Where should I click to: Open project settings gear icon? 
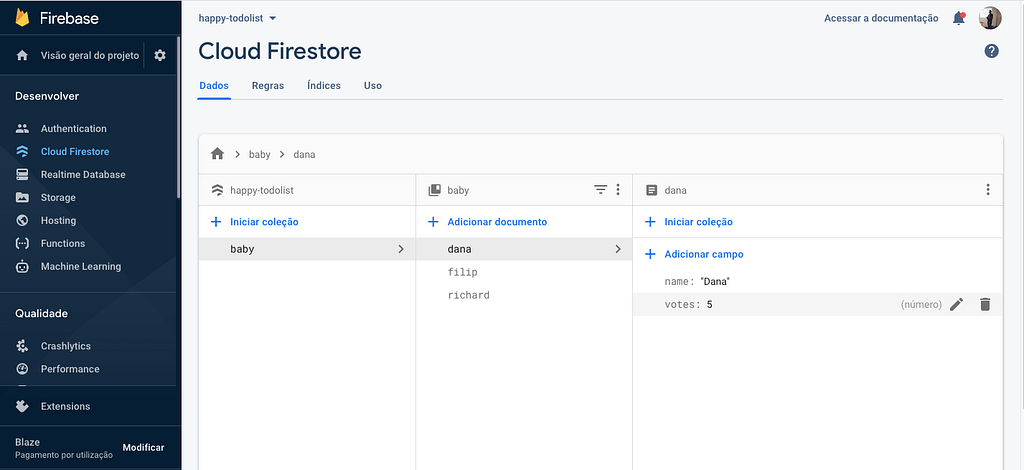(160, 55)
